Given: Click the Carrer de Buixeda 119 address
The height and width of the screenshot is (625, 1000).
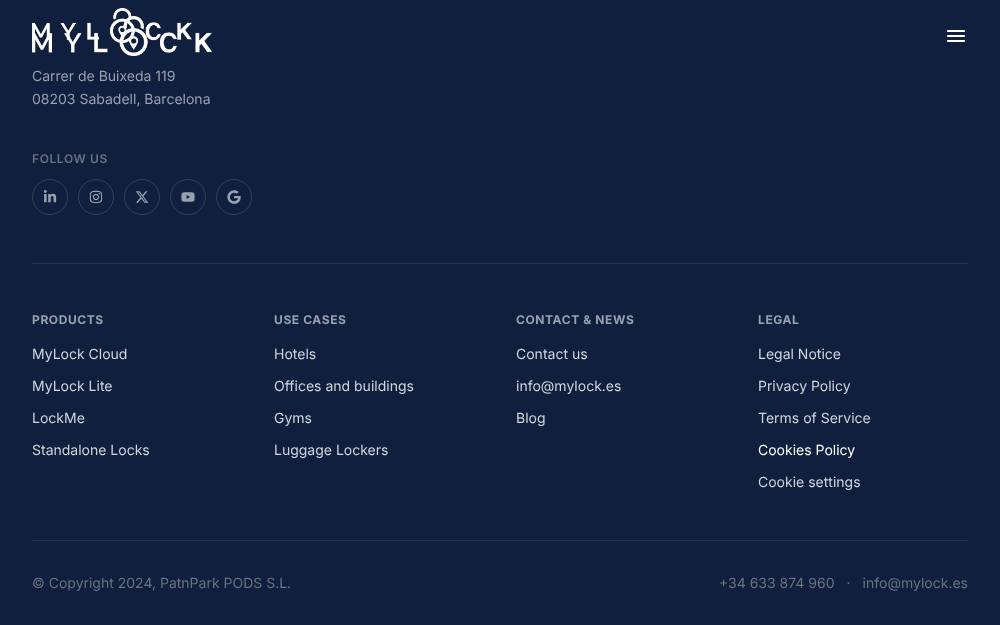Looking at the screenshot, I should pos(103,76).
